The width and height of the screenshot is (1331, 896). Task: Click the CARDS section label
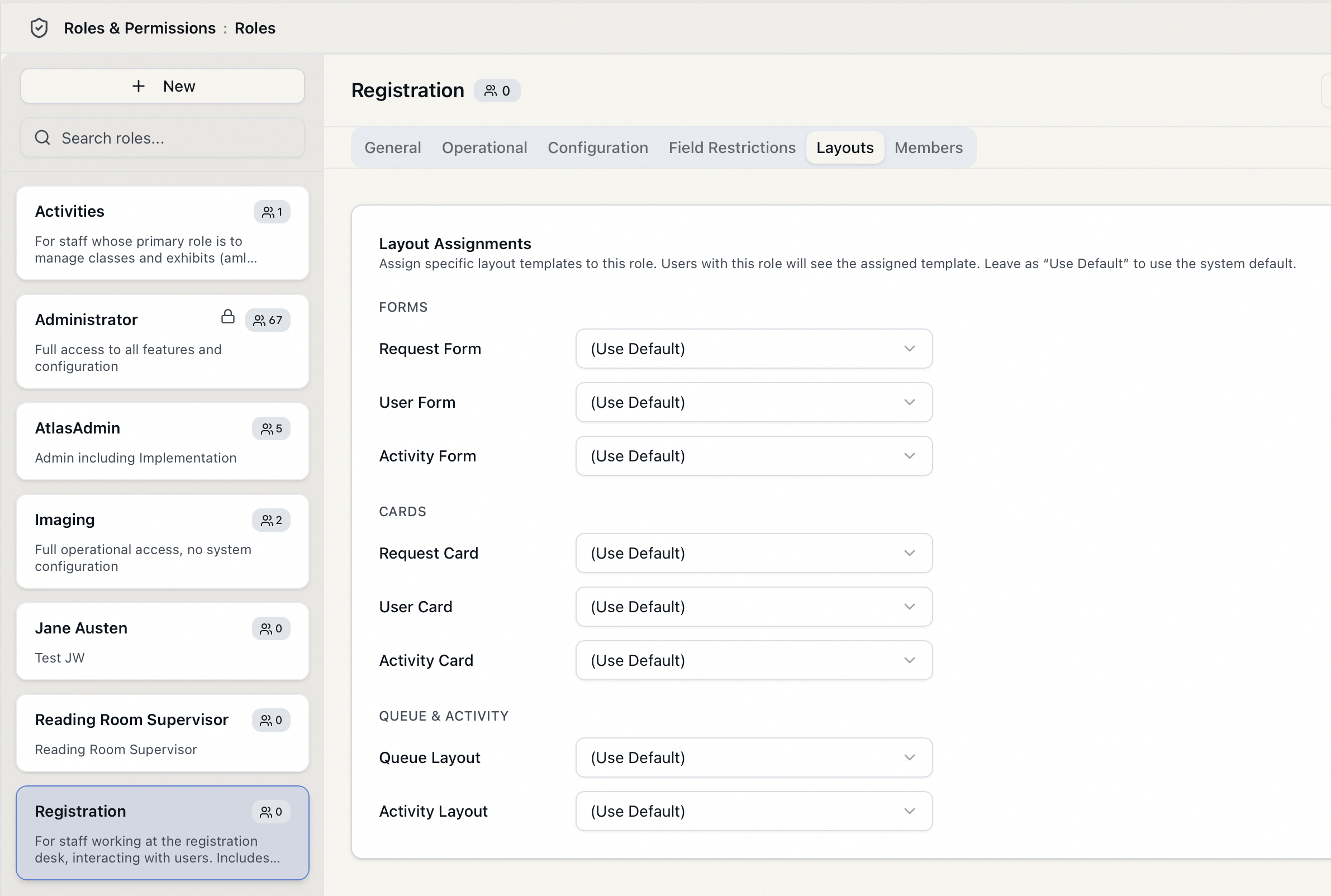point(402,512)
